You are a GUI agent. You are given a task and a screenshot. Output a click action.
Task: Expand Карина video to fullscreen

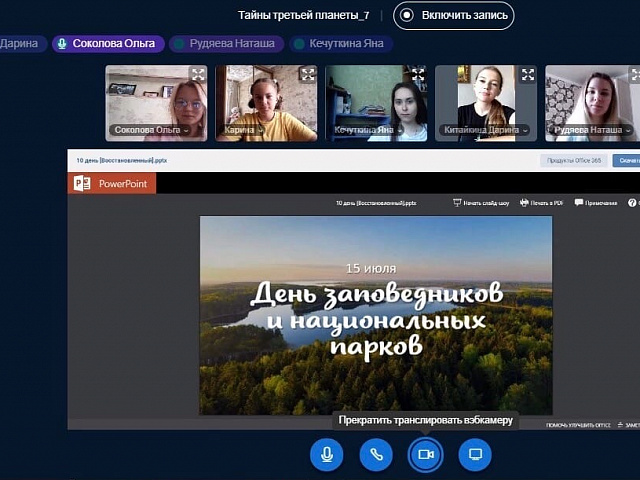pos(308,74)
